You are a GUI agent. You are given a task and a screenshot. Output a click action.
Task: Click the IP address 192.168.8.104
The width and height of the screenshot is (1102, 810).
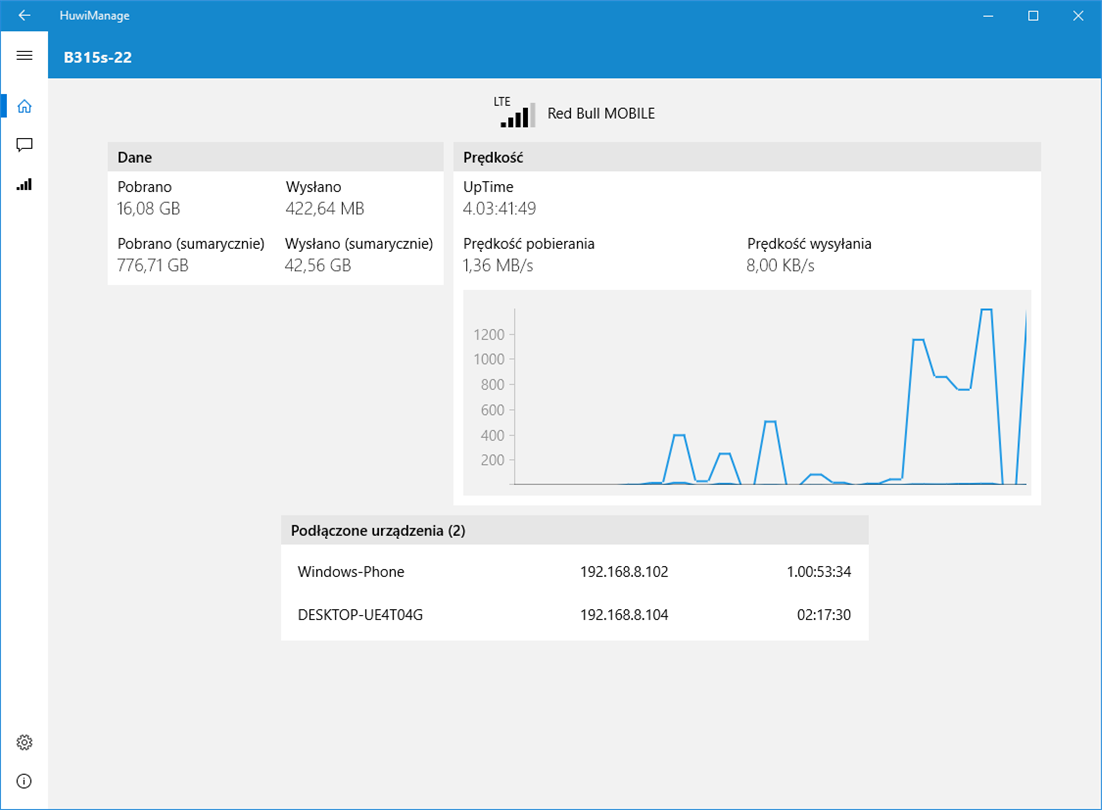(624, 615)
